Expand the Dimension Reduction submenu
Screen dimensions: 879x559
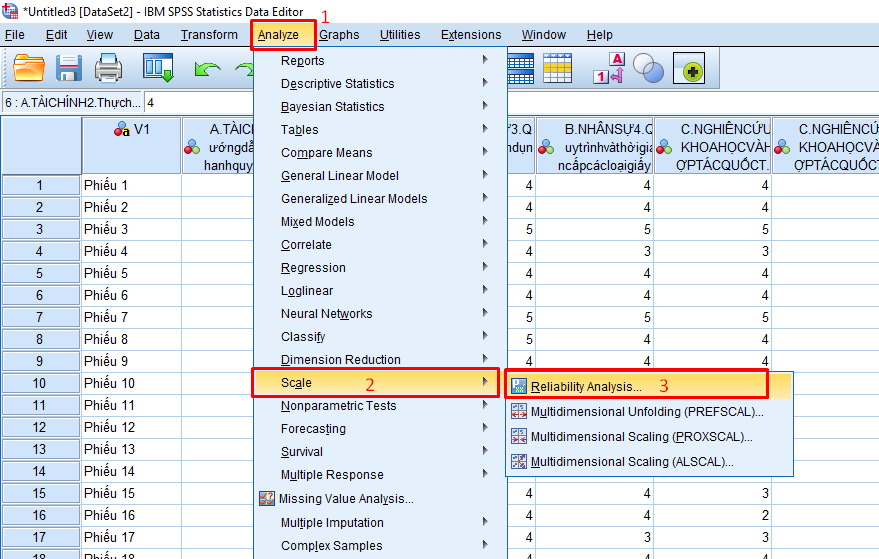(340, 360)
